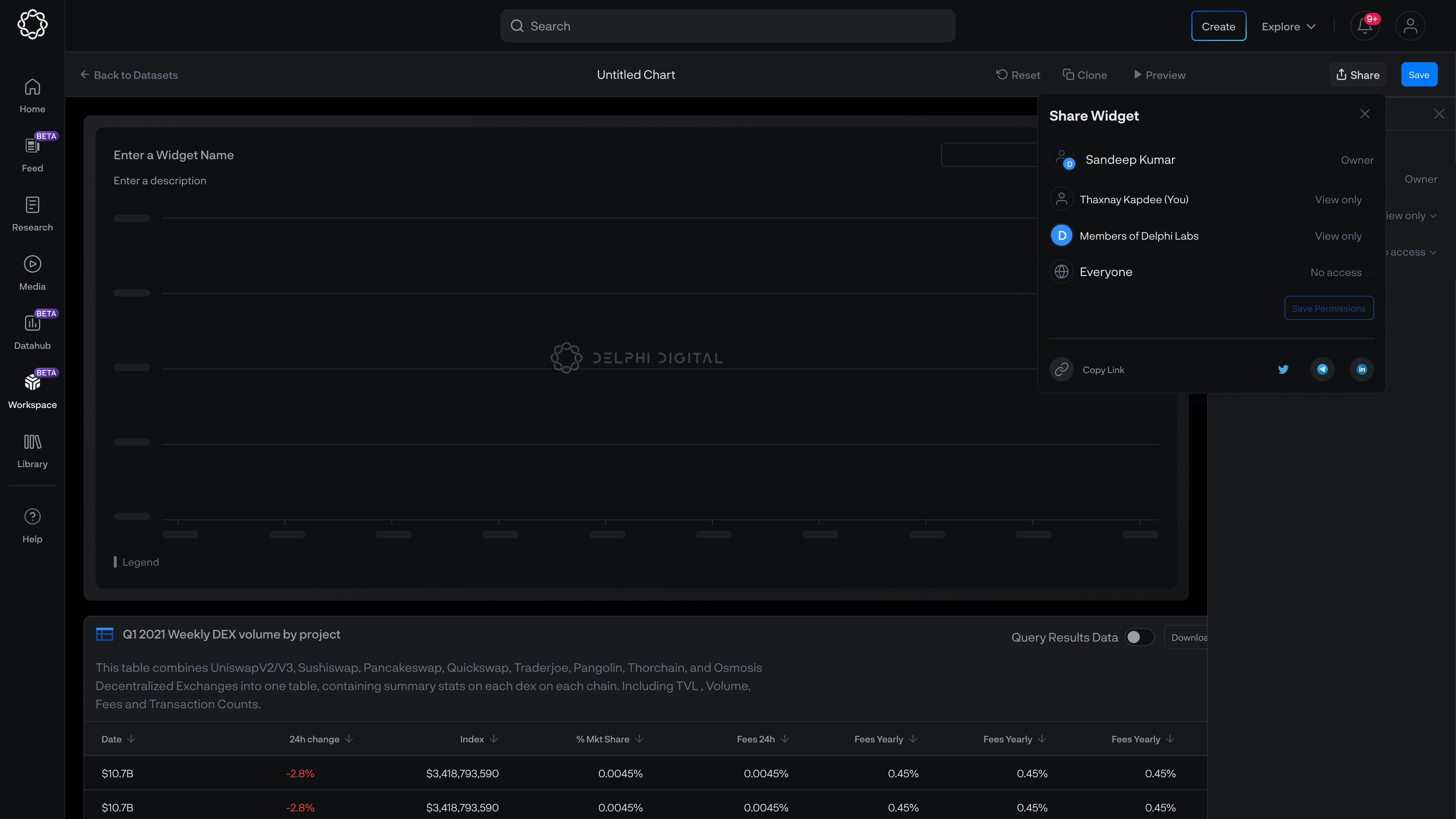Click the Copy Link chain icon
The width and height of the screenshot is (1456, 819).
[x=1062, y=370]
